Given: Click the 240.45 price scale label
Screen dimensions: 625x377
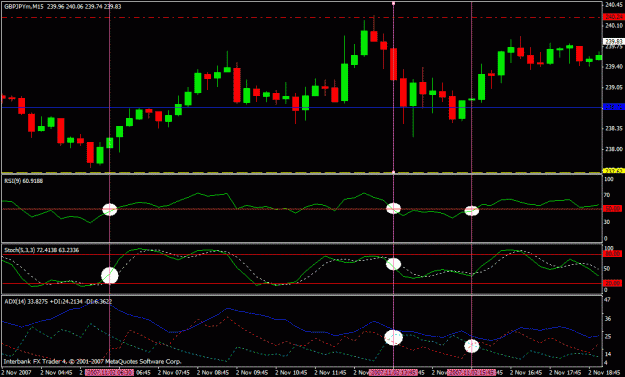Looking at the screenshot, I should (614, 5).
